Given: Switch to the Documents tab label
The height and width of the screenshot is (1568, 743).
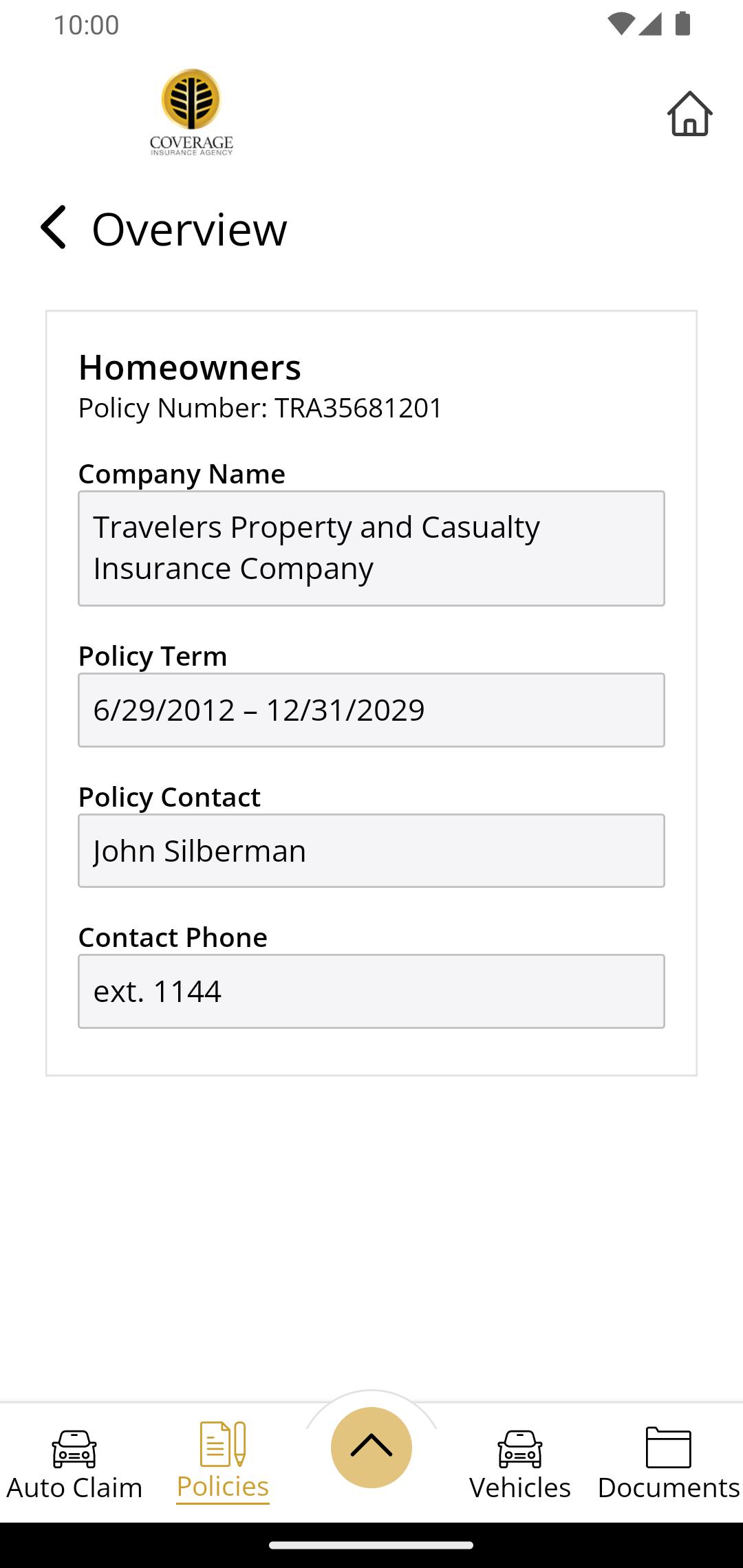Looking at the screenshot, I should [668, 1488].
